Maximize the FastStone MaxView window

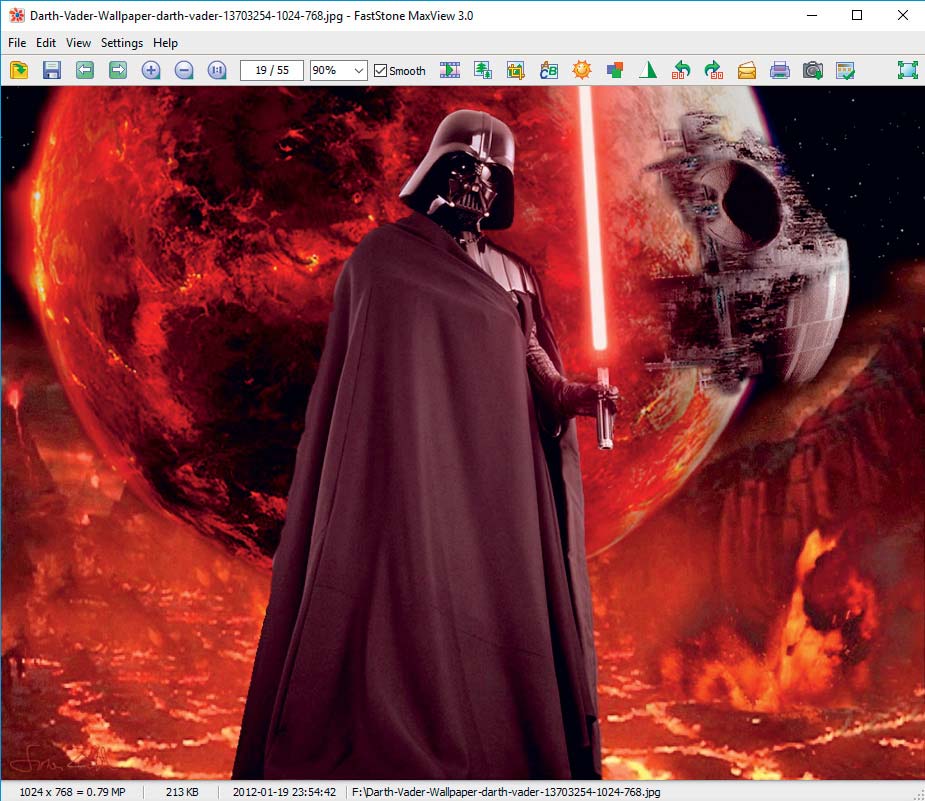coord(857,15)
